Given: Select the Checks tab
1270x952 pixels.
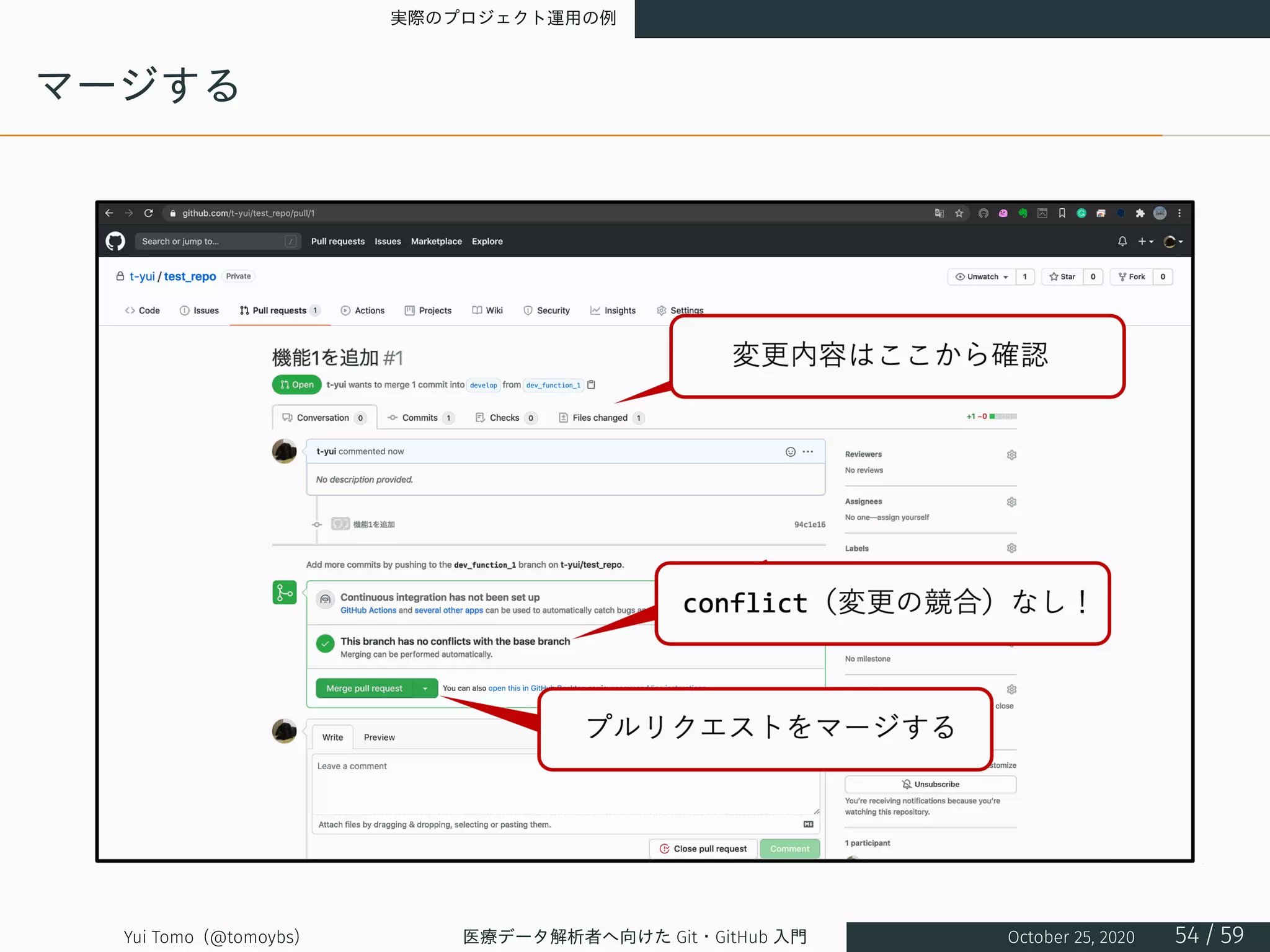Looking at the screenshot, I should coord(506,418).
